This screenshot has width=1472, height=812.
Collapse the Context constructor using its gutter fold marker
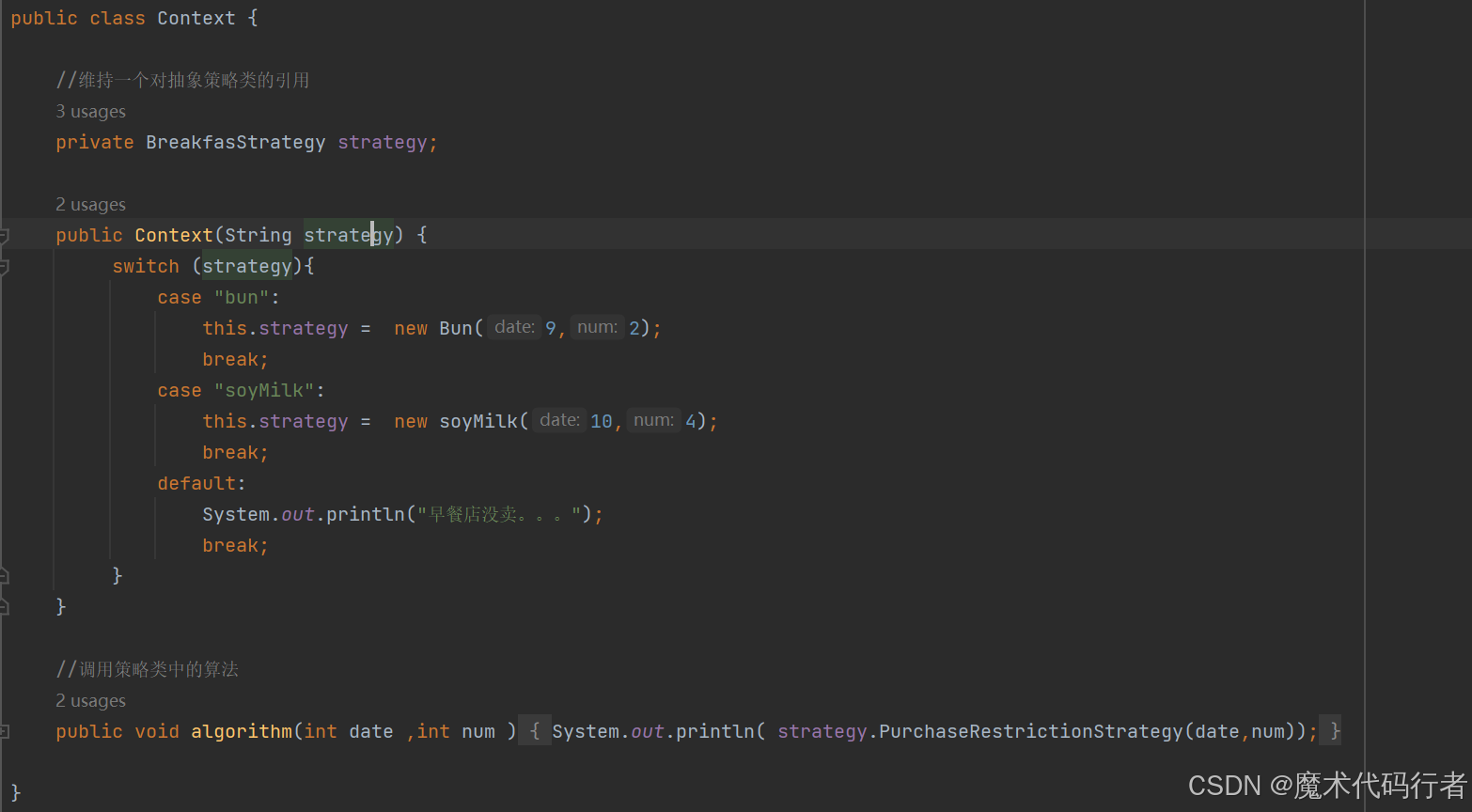[x=5, y=235]
